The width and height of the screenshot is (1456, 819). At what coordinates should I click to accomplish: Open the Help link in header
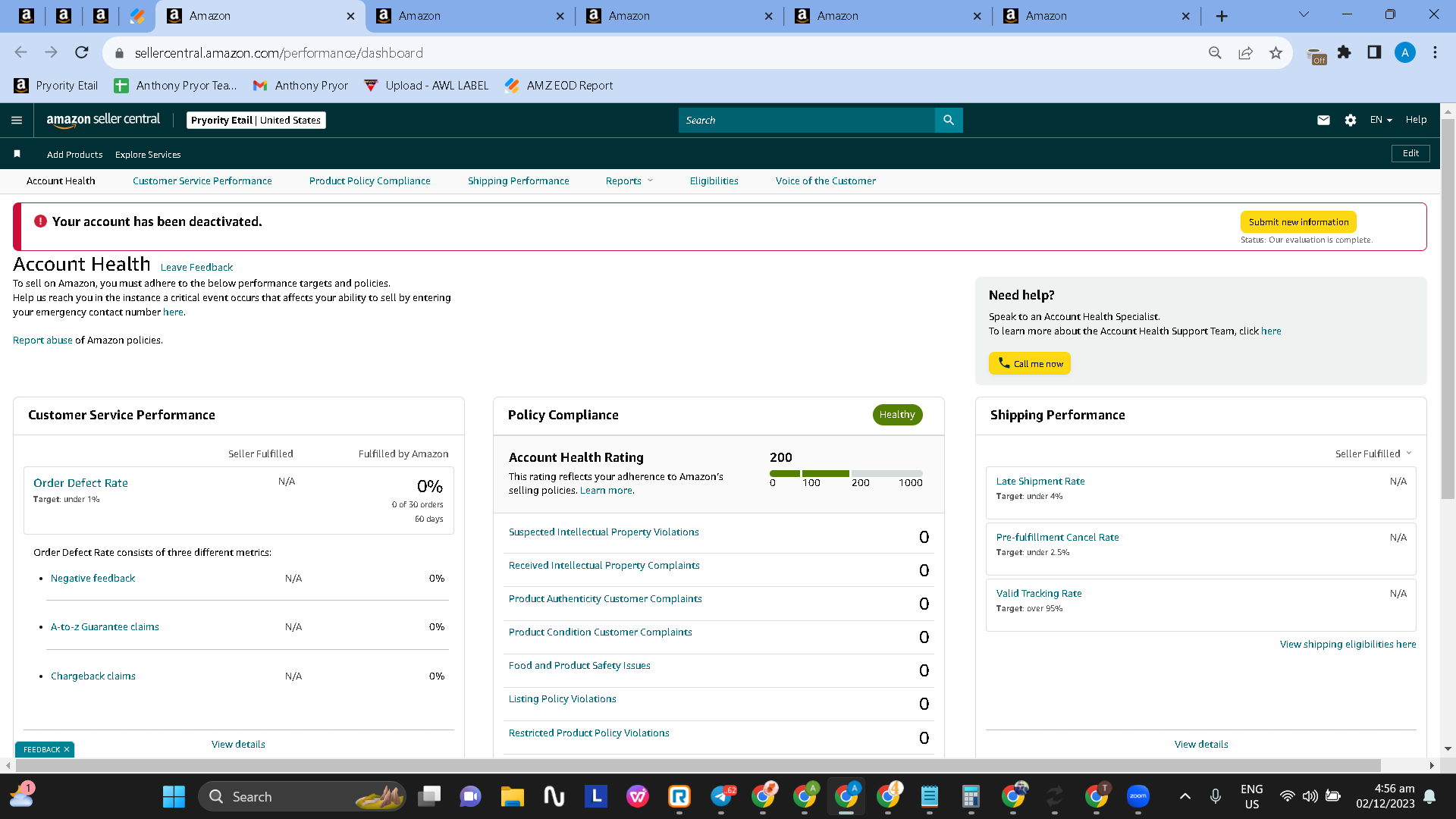tap(1416, 120)
